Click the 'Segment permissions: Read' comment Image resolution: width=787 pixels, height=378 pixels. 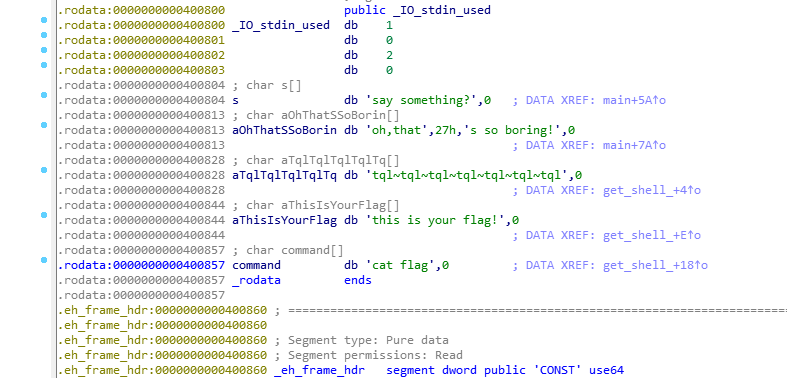click(368, 355)
